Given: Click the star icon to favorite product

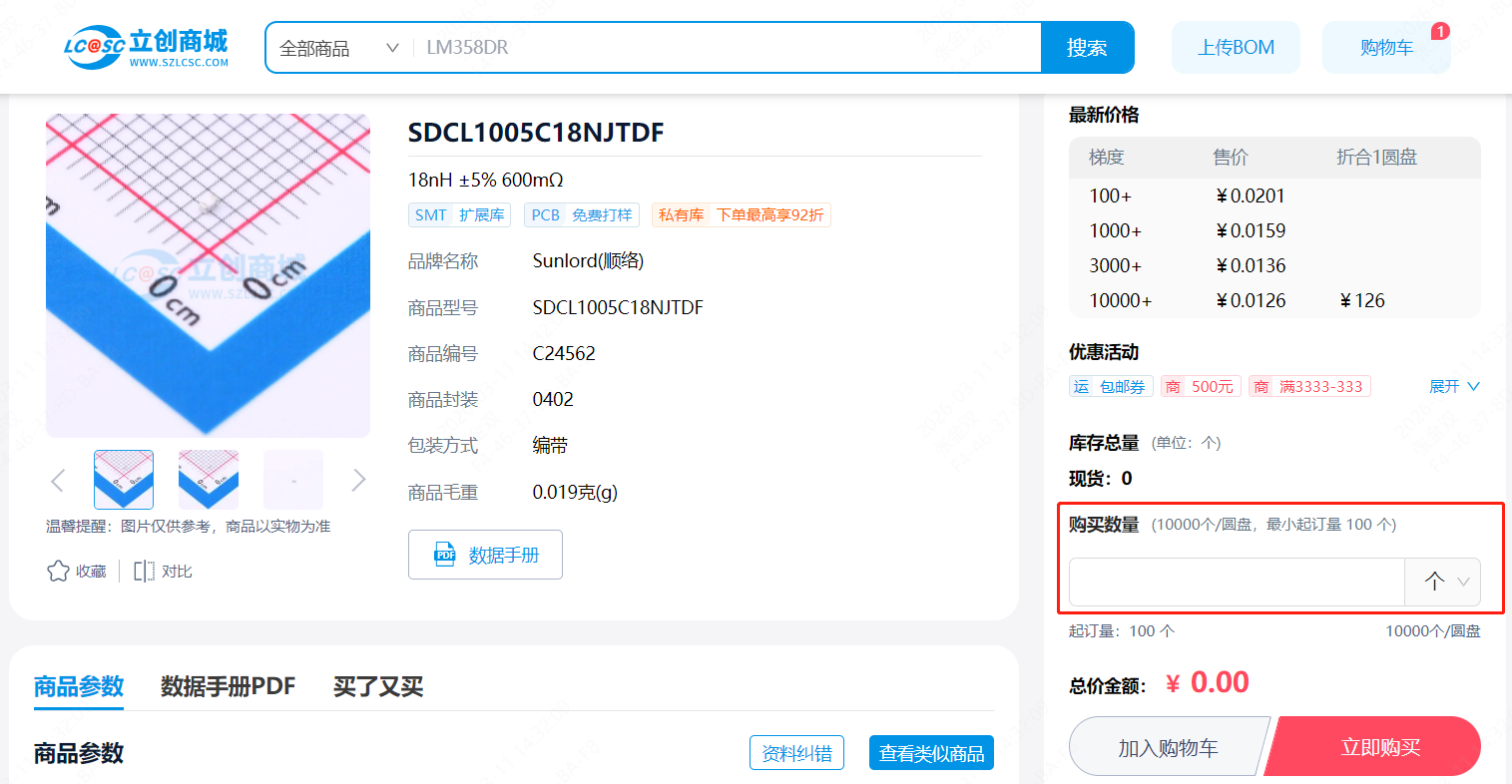Looking at the screenshot, I should click(58, 571).
